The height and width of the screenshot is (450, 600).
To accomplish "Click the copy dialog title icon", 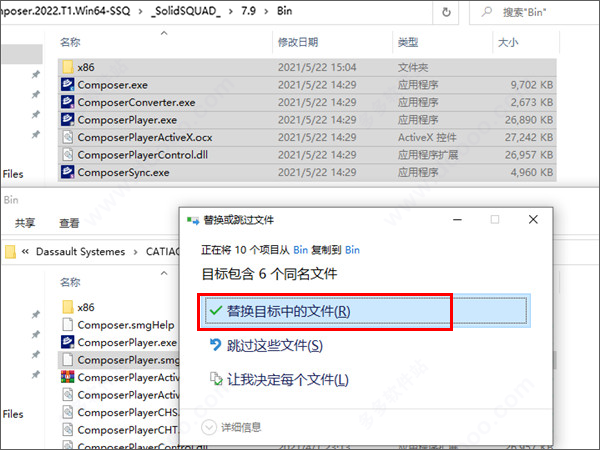I will point(193,220).
